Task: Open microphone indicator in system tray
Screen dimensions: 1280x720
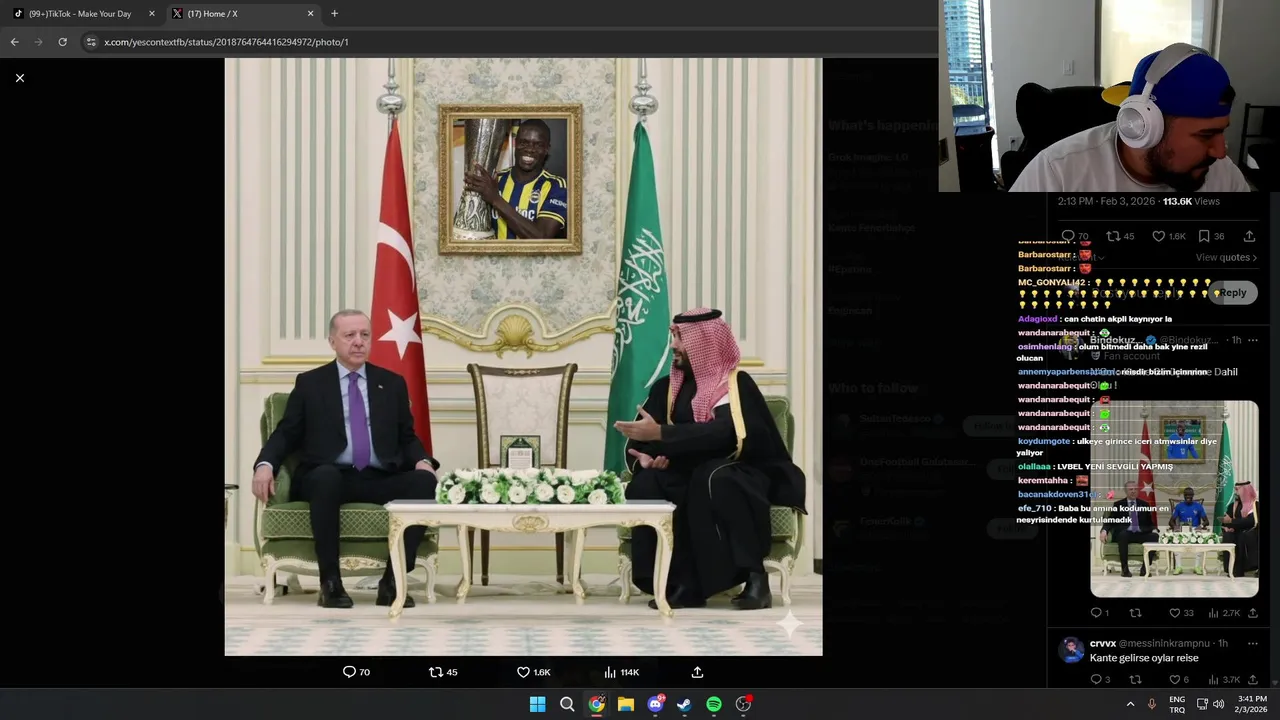Action: 1152,704
